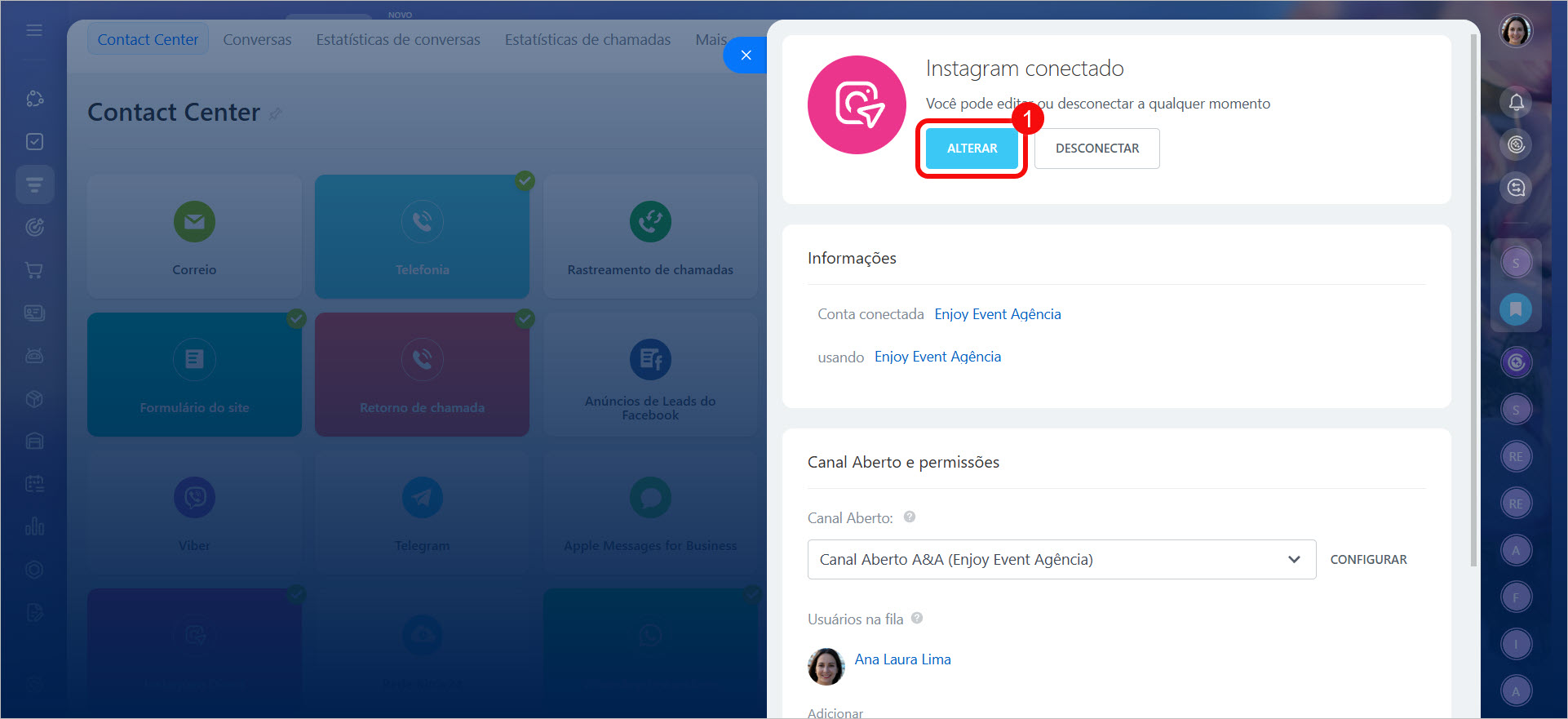Open the contact card icon in sidebar
The width and height of the screenshot is (1568, 719).
(x=34, y=313)
